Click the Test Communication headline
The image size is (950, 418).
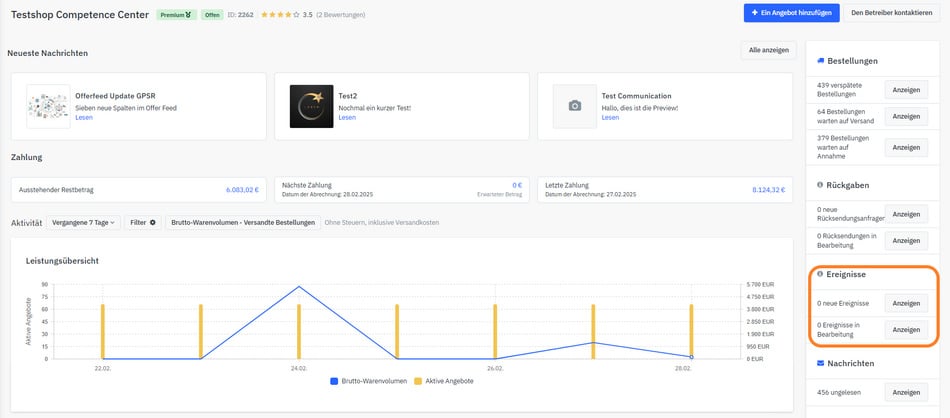click(x=636, y=96)
